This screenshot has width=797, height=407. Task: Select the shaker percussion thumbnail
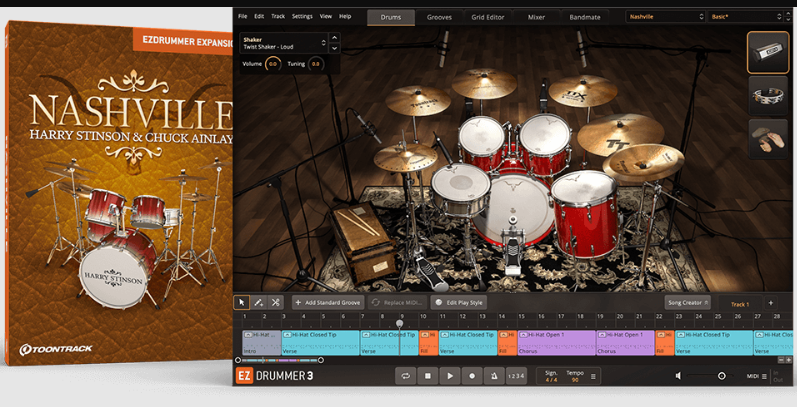768,52
